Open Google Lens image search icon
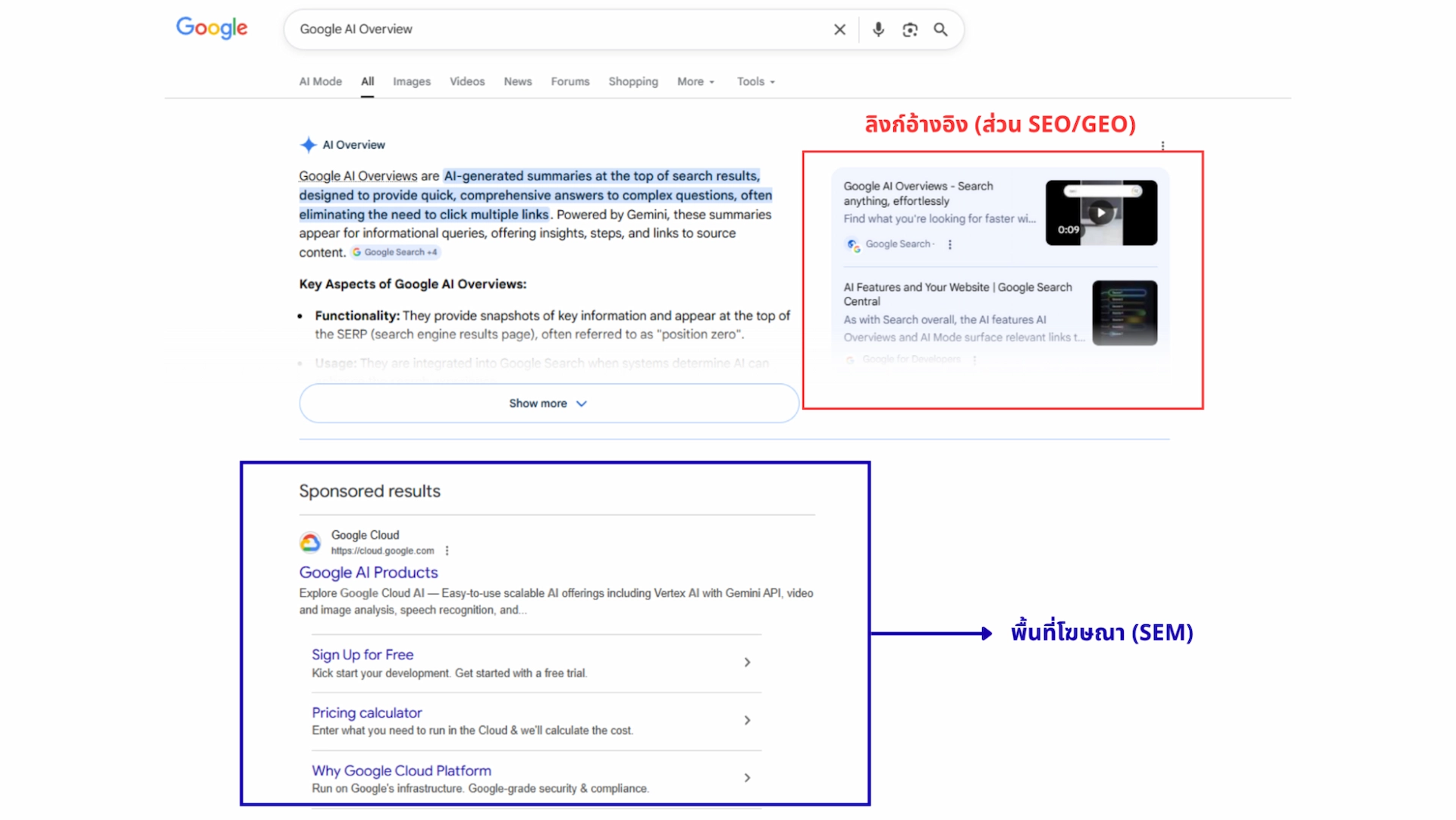The image size is (1456, 820). [x=910, y=30]
